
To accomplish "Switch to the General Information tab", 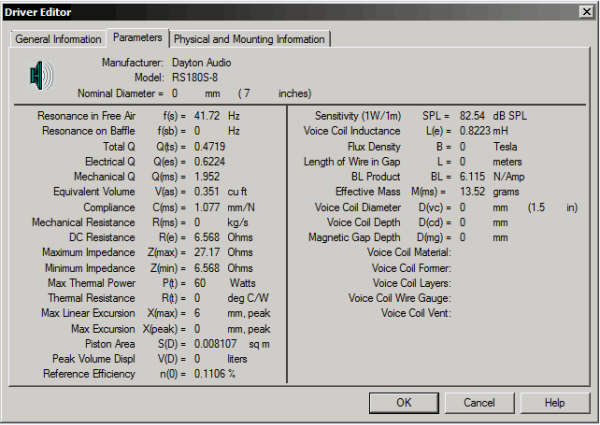I will [x=58, y=39].
